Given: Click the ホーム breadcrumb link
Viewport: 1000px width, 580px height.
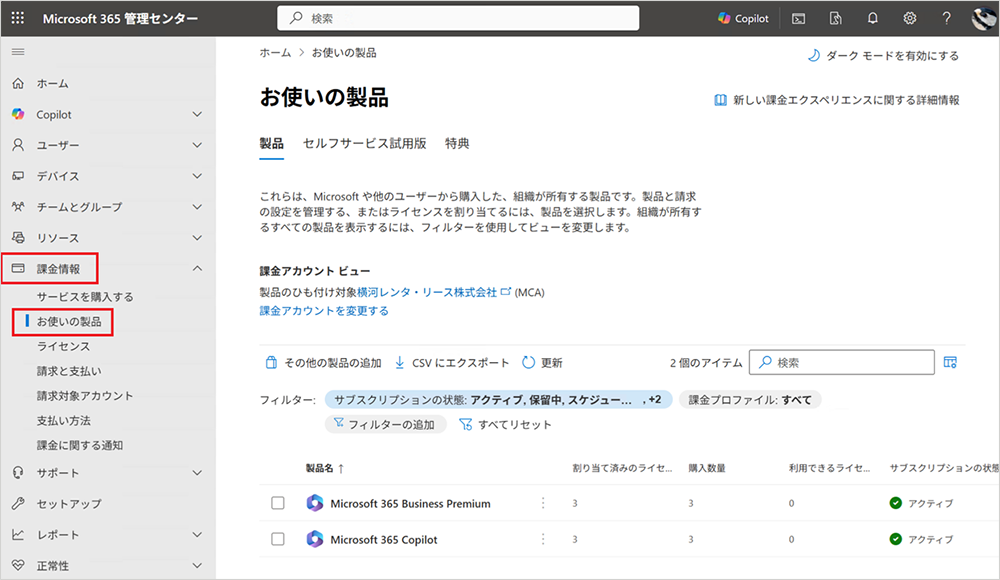Looking at the screenshot, I should tap(275, 53).
